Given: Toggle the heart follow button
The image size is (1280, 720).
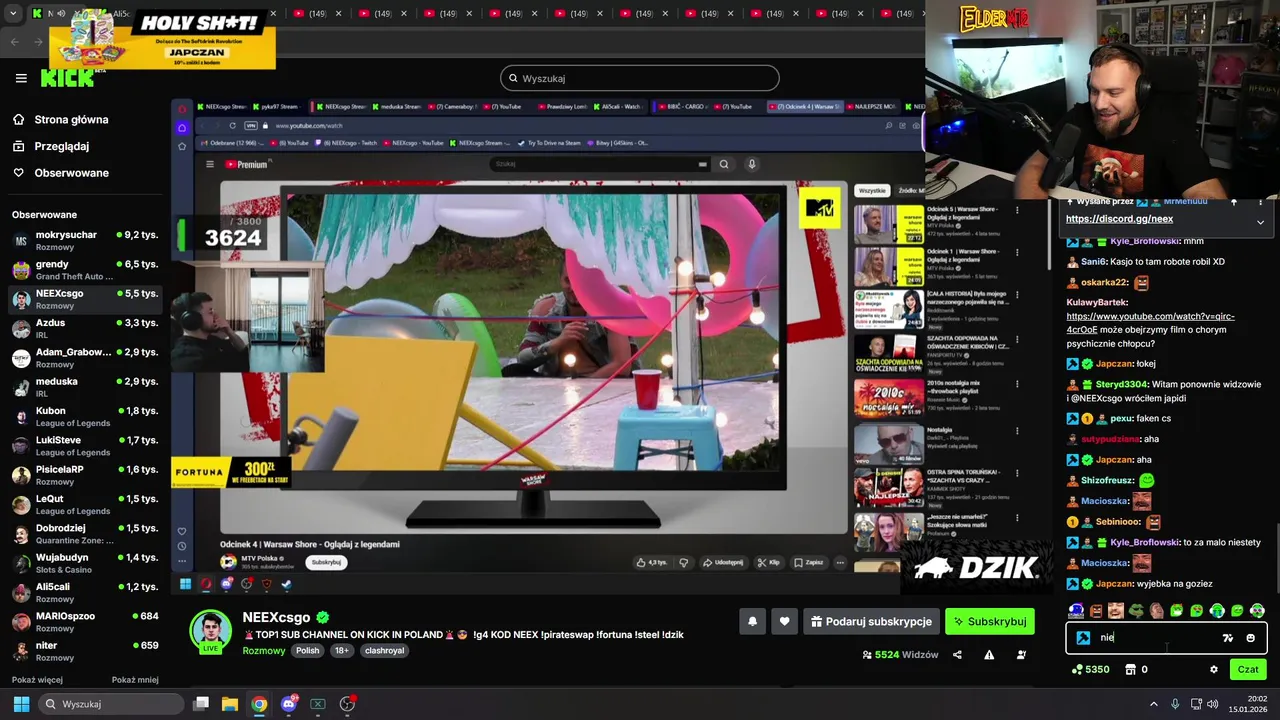Looking at the screenshot, I should pyautogui.click(x=784, y=622).
